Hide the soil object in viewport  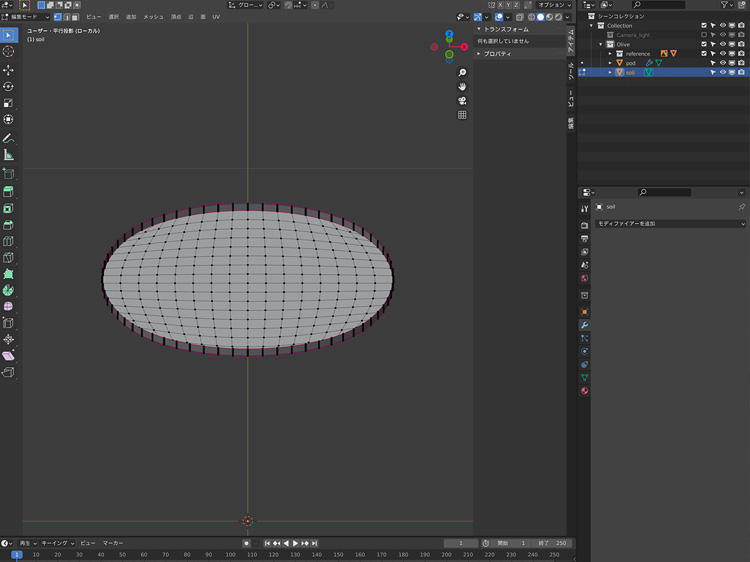point(723,72)
